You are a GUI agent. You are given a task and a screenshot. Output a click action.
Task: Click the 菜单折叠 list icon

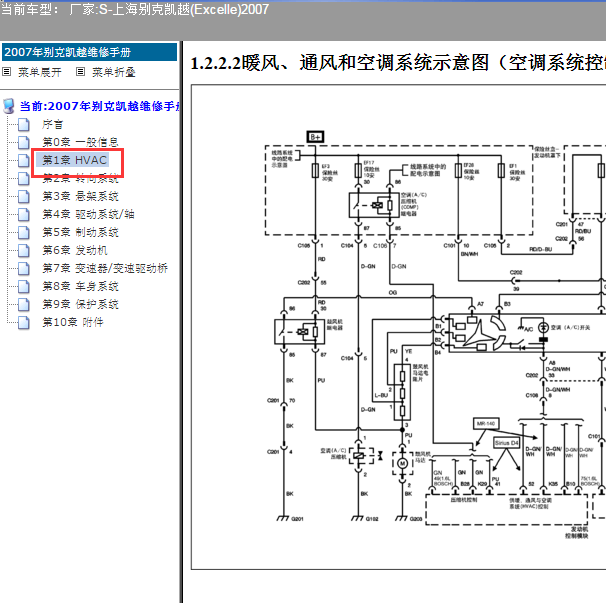[80, 72]
